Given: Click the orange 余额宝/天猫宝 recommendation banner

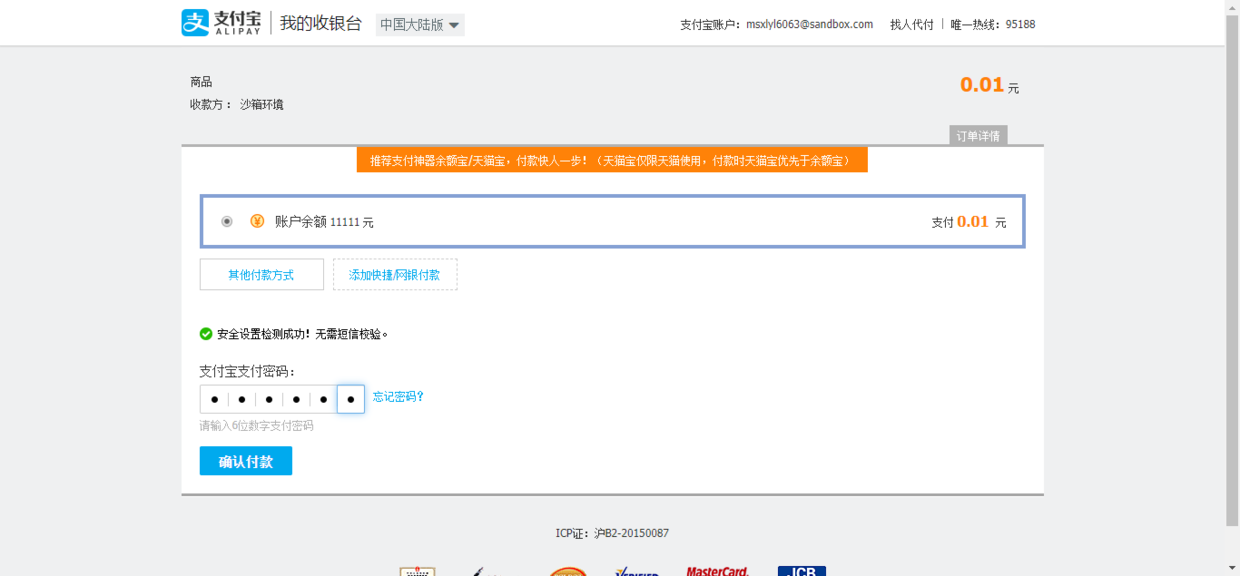Looking at the screenshot, I should (612, 160).
